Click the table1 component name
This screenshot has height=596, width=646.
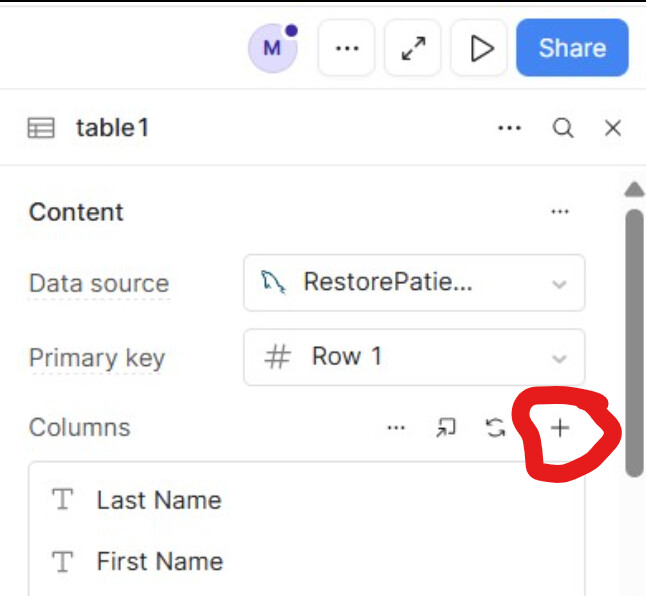coord(113,128)
